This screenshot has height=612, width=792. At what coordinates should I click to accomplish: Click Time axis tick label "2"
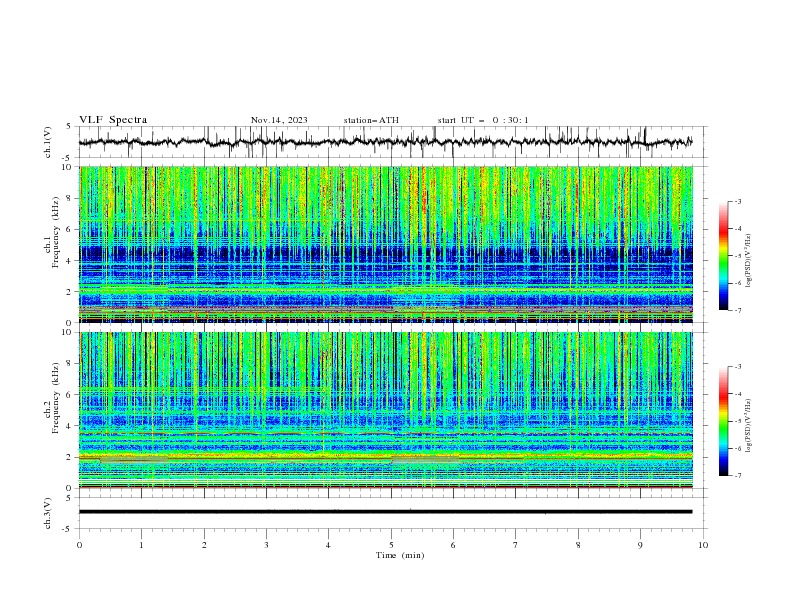click(204, 545)
